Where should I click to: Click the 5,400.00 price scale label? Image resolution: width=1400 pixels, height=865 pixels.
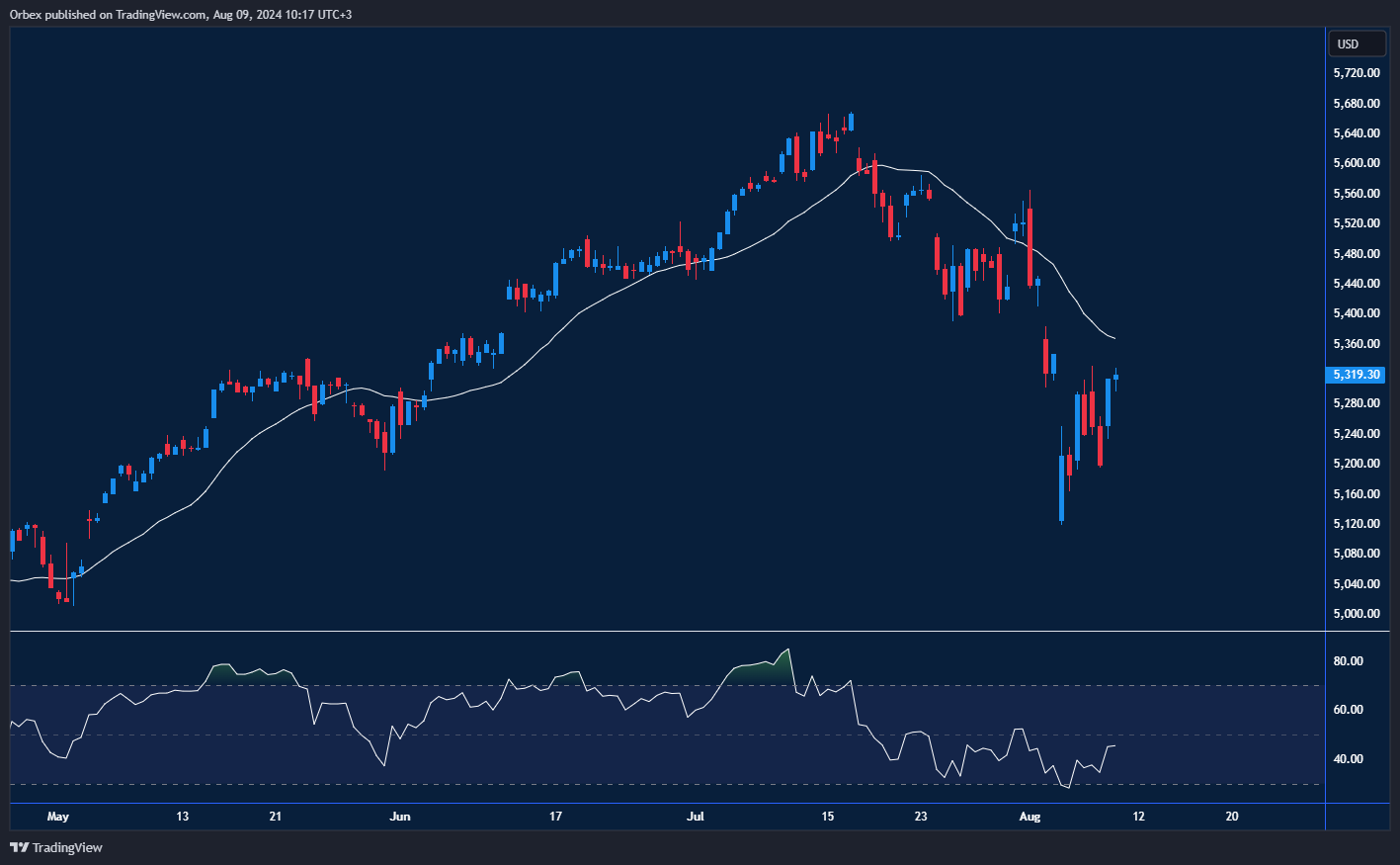click(x=1356, y=313)
